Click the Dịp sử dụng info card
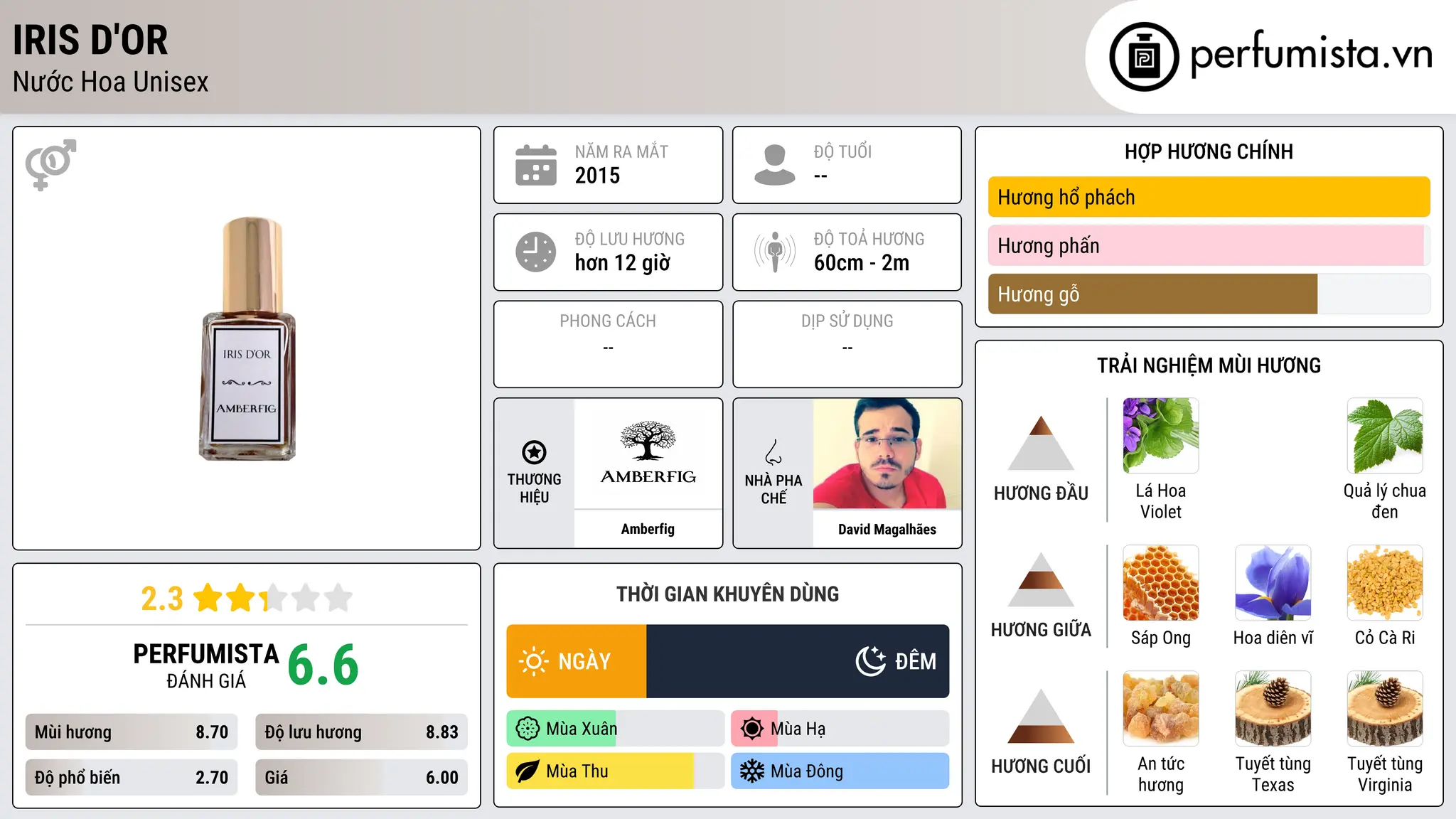 847,344
